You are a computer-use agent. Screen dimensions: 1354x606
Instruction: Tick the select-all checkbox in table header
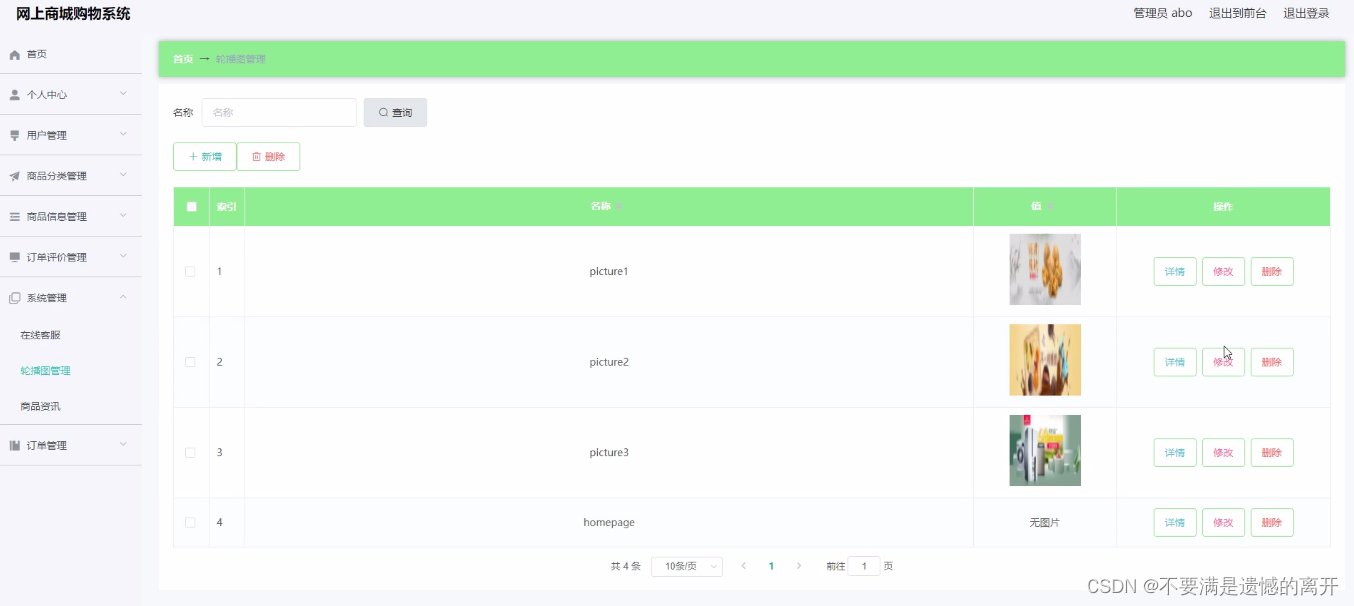pyautogui.click(x=191, y=207)
